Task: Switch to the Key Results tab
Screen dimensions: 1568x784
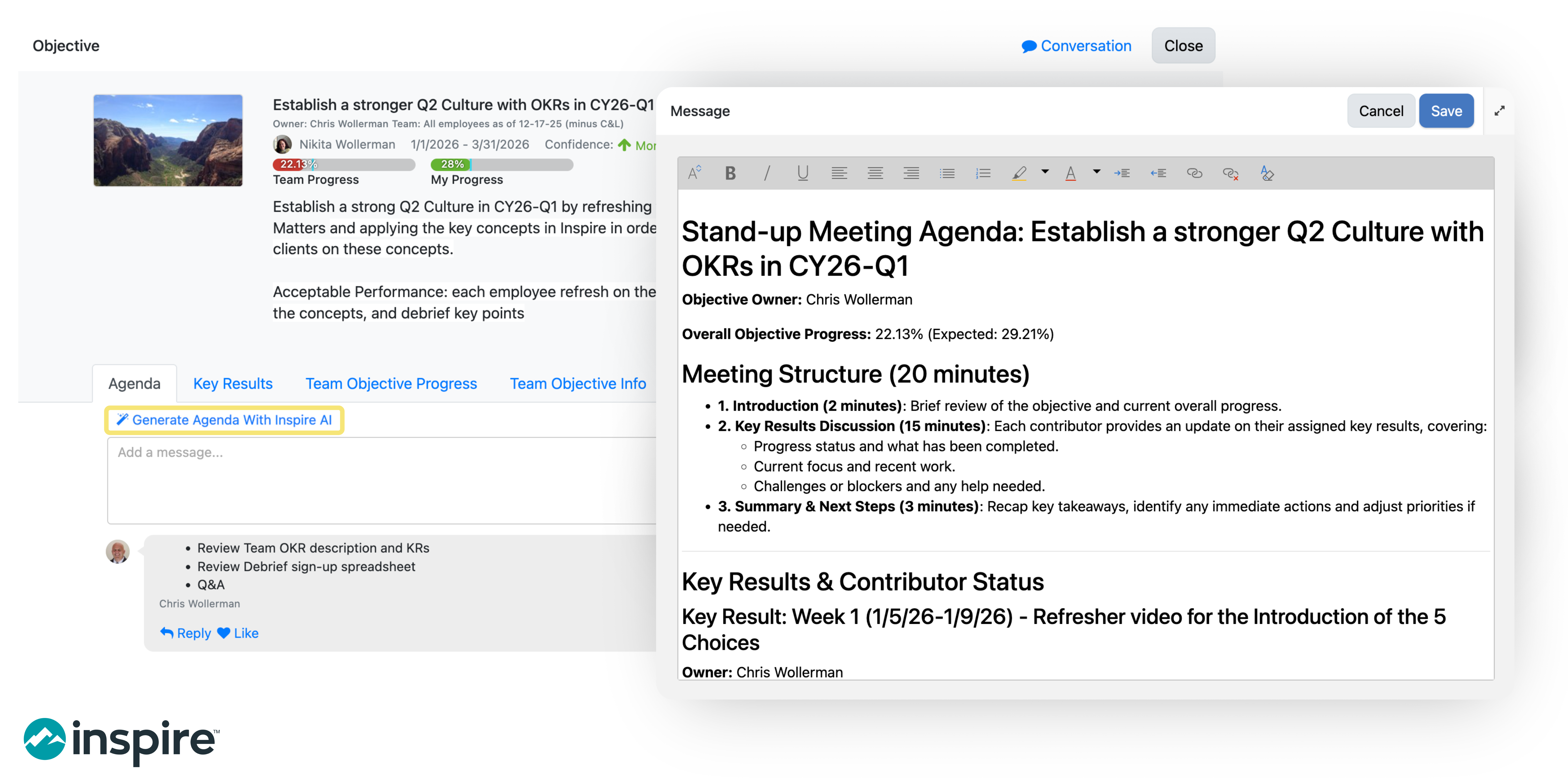Action: tap(233, 383)
